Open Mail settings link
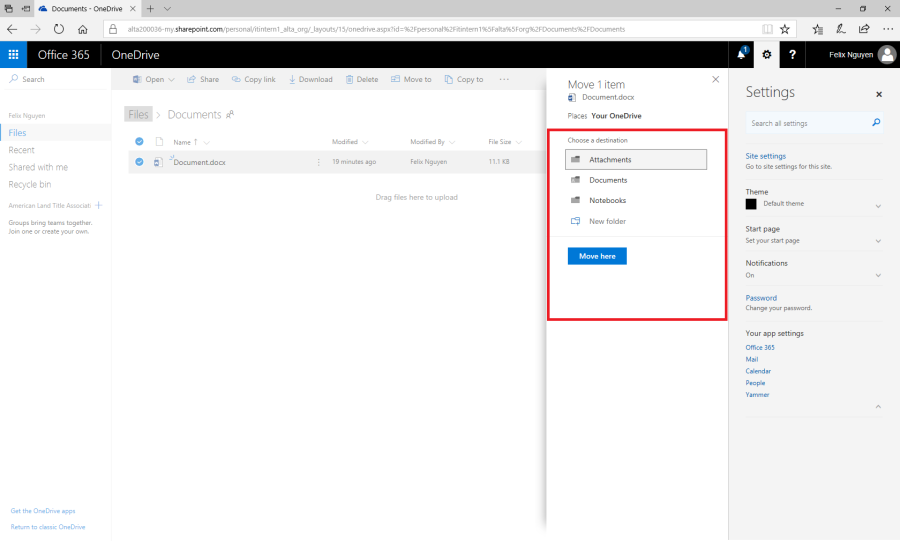 [751, 359]
